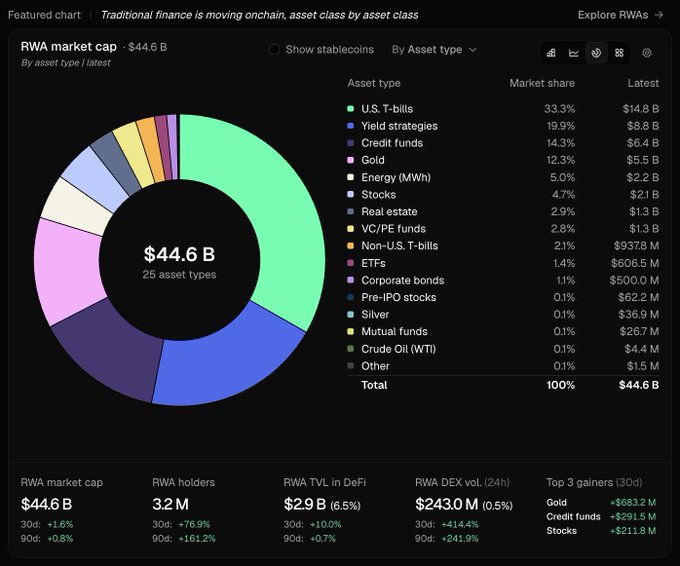
Task: Click Gold in Top 3 gainers
Action: [556, 502]
